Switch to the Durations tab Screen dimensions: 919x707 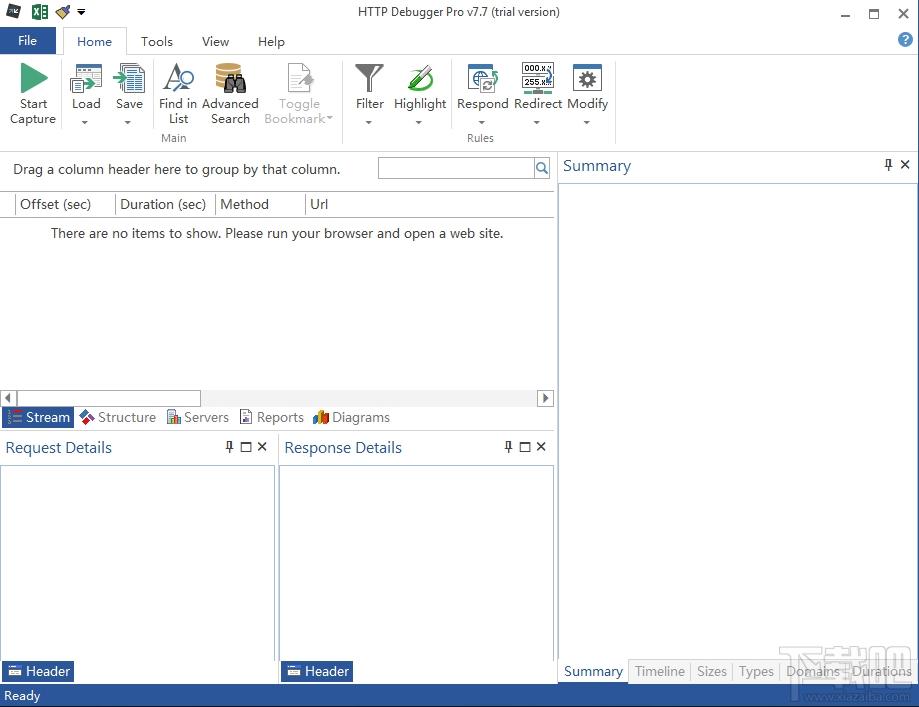881,671
